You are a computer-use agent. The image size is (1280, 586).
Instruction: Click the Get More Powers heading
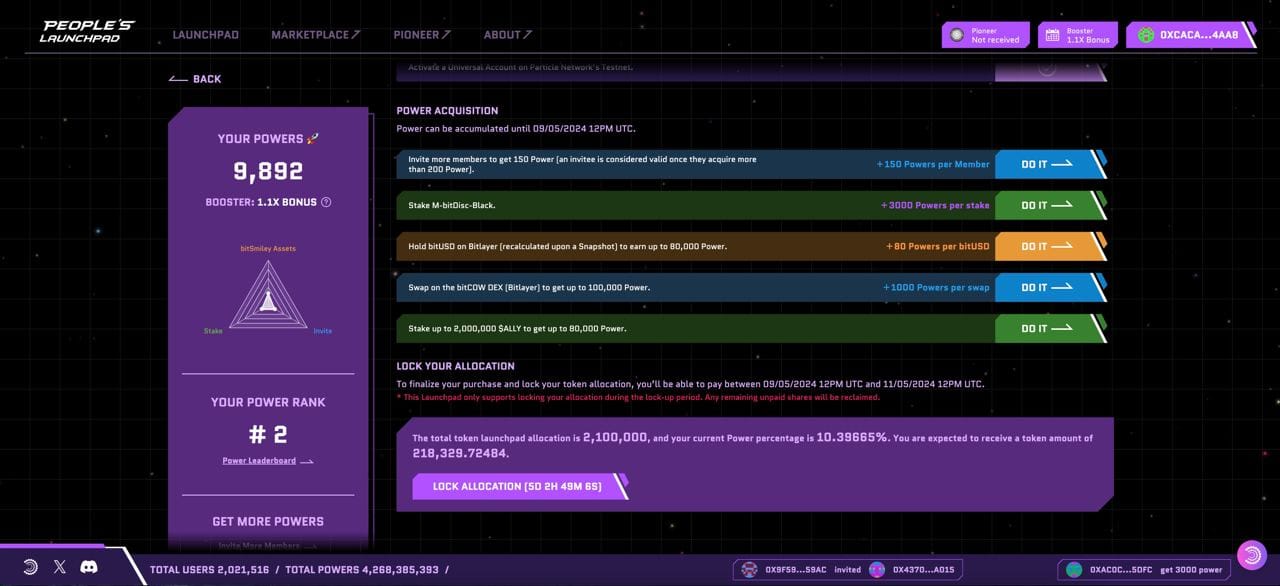pyautogui.click(x=268, y=521)
